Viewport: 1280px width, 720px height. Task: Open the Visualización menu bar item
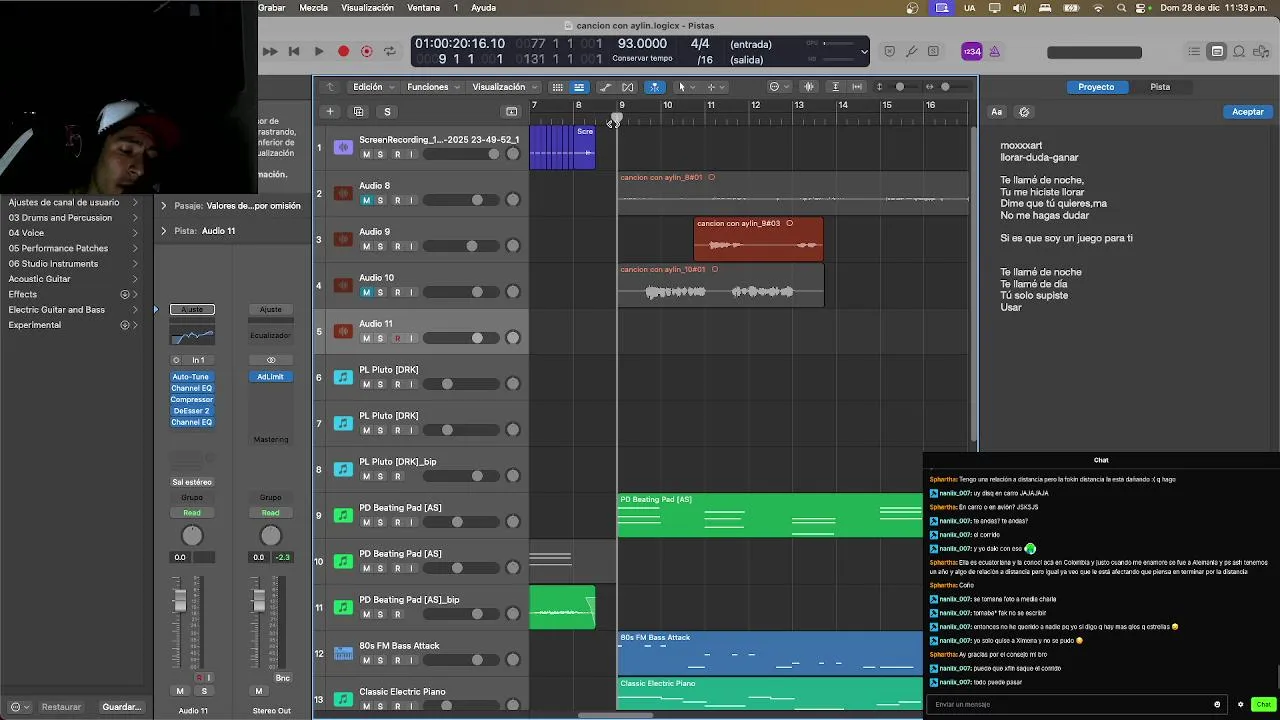(x=367, y=8)
